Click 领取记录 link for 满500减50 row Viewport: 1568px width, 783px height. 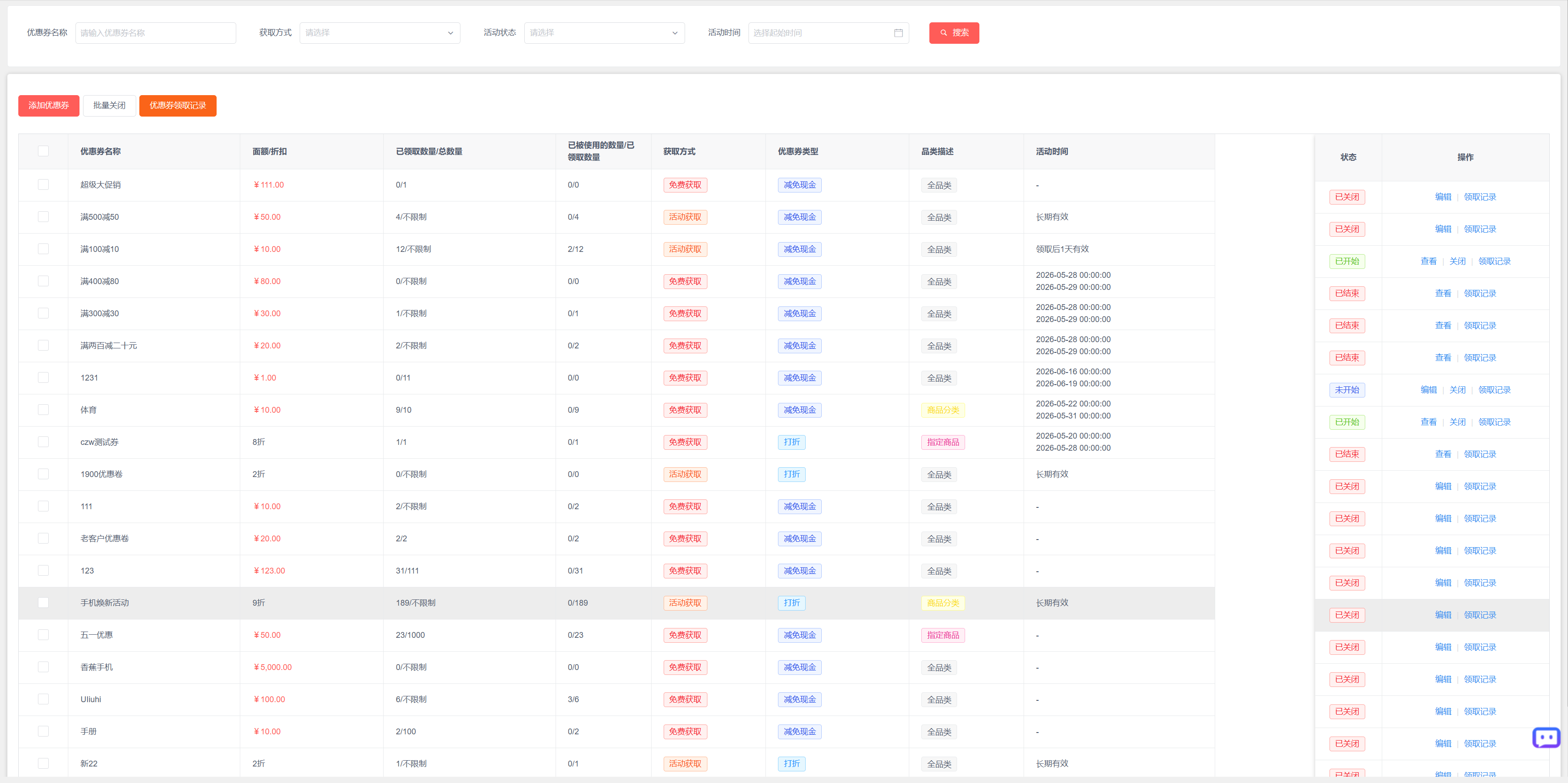coord(1480,229)
